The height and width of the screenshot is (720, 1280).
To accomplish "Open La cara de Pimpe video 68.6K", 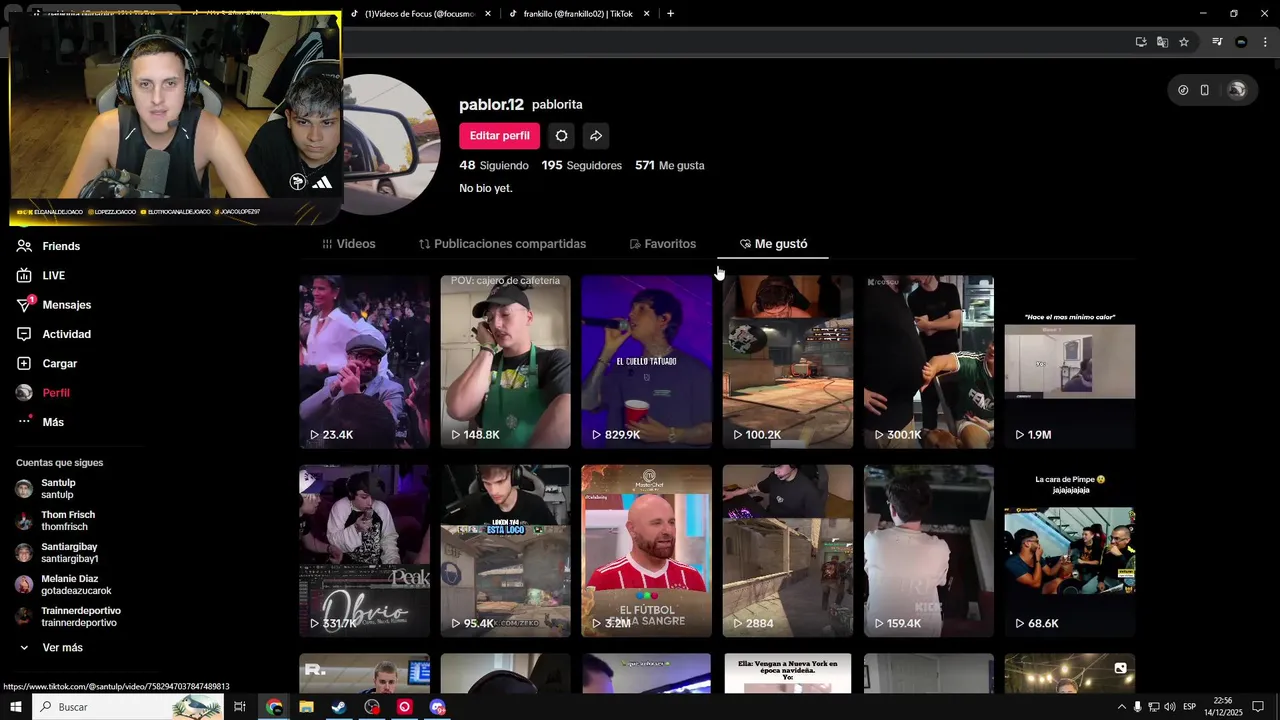I will 1069,551.
